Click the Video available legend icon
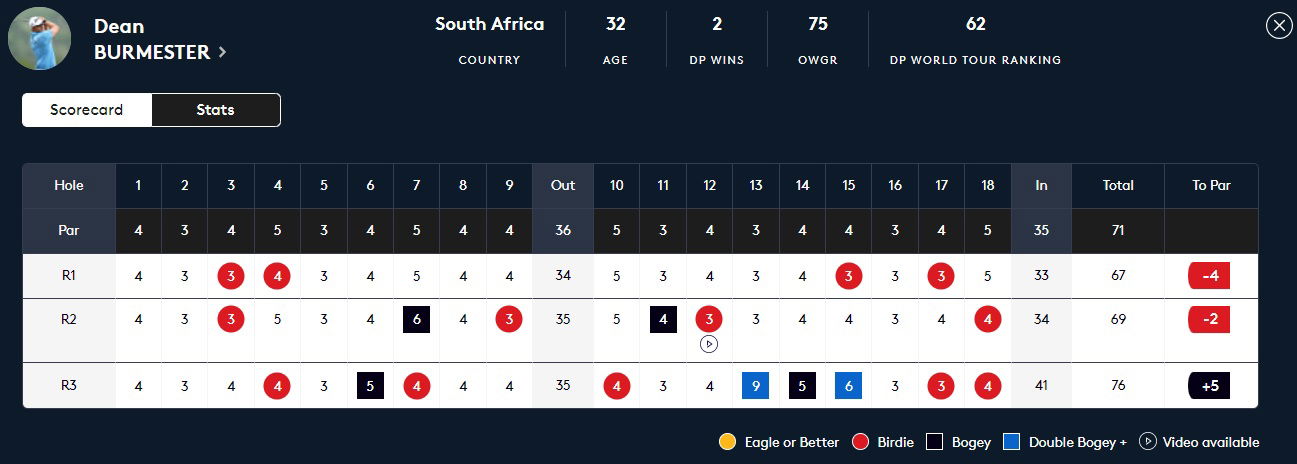This screenshot has height=464, width=1297. (1148, 442)
